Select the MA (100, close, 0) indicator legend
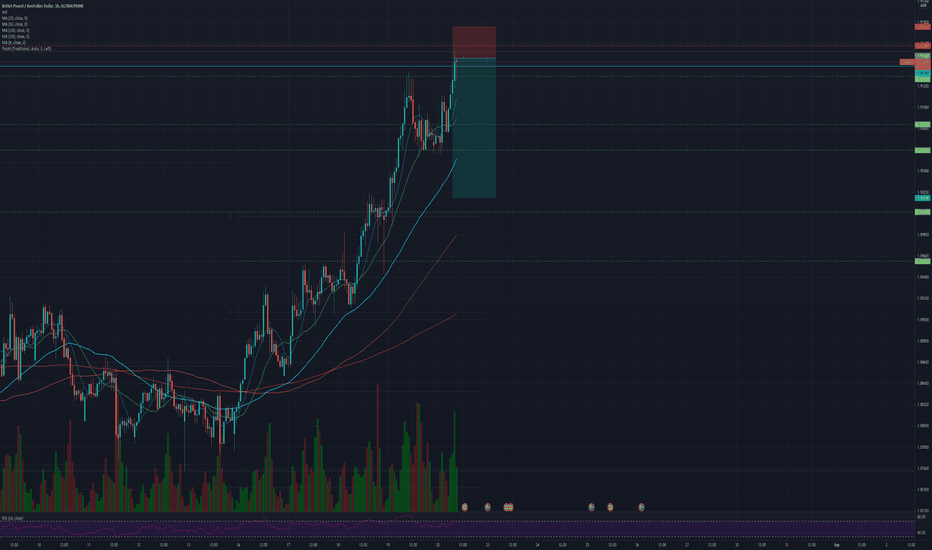 tap(15, 30)
